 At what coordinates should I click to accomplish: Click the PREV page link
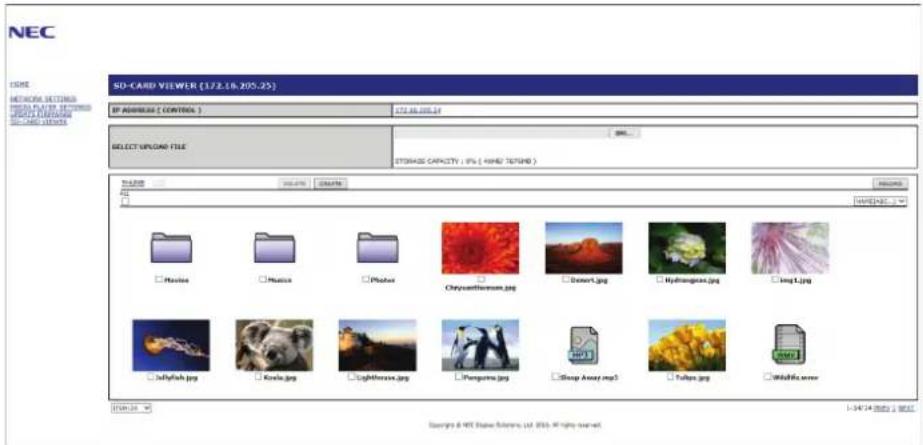pyautogui.click(x=881, y=407)
